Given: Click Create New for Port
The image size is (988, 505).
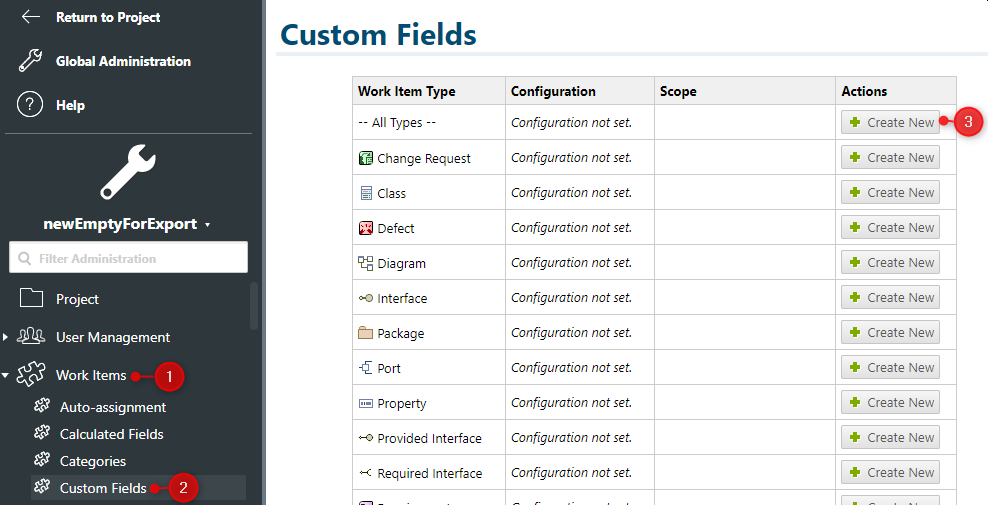Looking at the screenshot, I should pyautogui.click(x=890, y=368).
